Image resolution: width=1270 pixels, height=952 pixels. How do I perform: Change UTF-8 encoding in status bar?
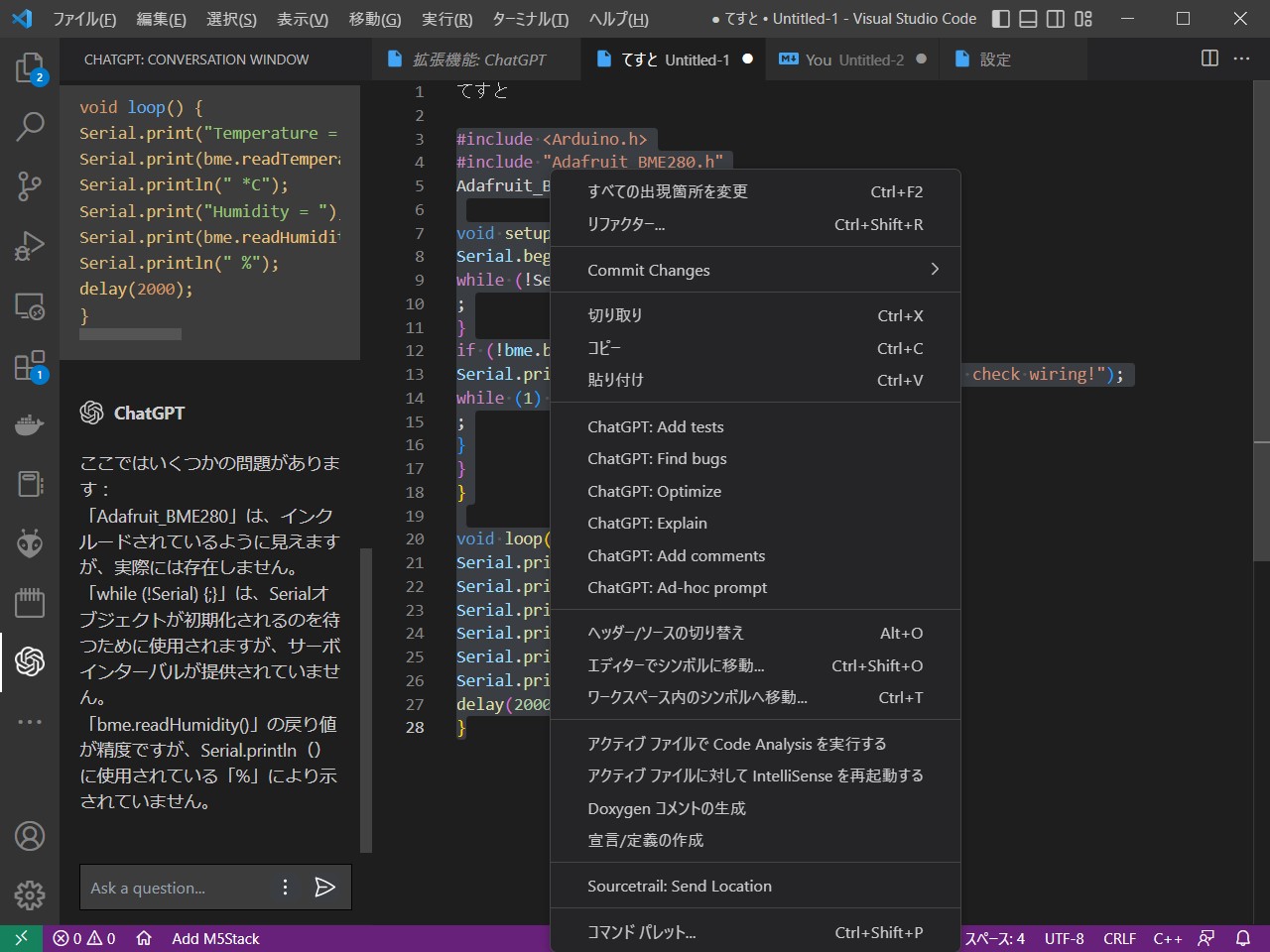(x=1064, y=938)
